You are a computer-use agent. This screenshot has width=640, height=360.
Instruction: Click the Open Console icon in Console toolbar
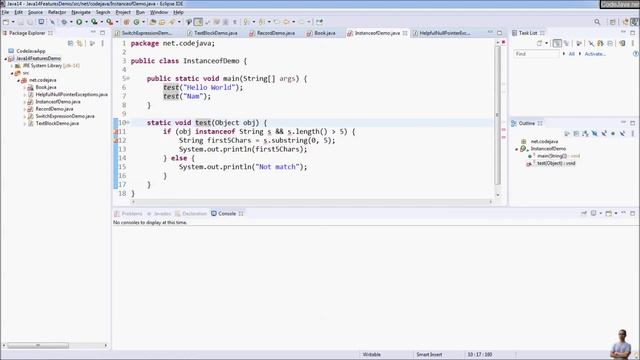click(609, 213)
